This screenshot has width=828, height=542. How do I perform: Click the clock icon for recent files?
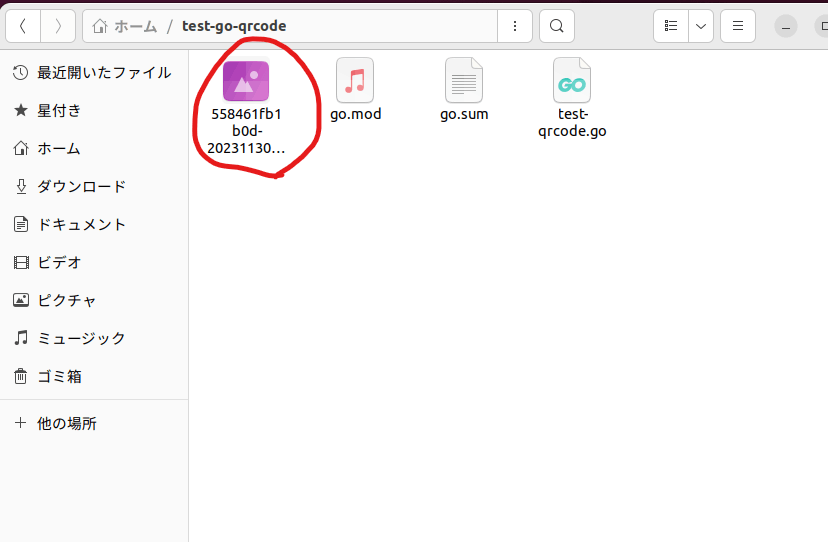tap(21, 73)
